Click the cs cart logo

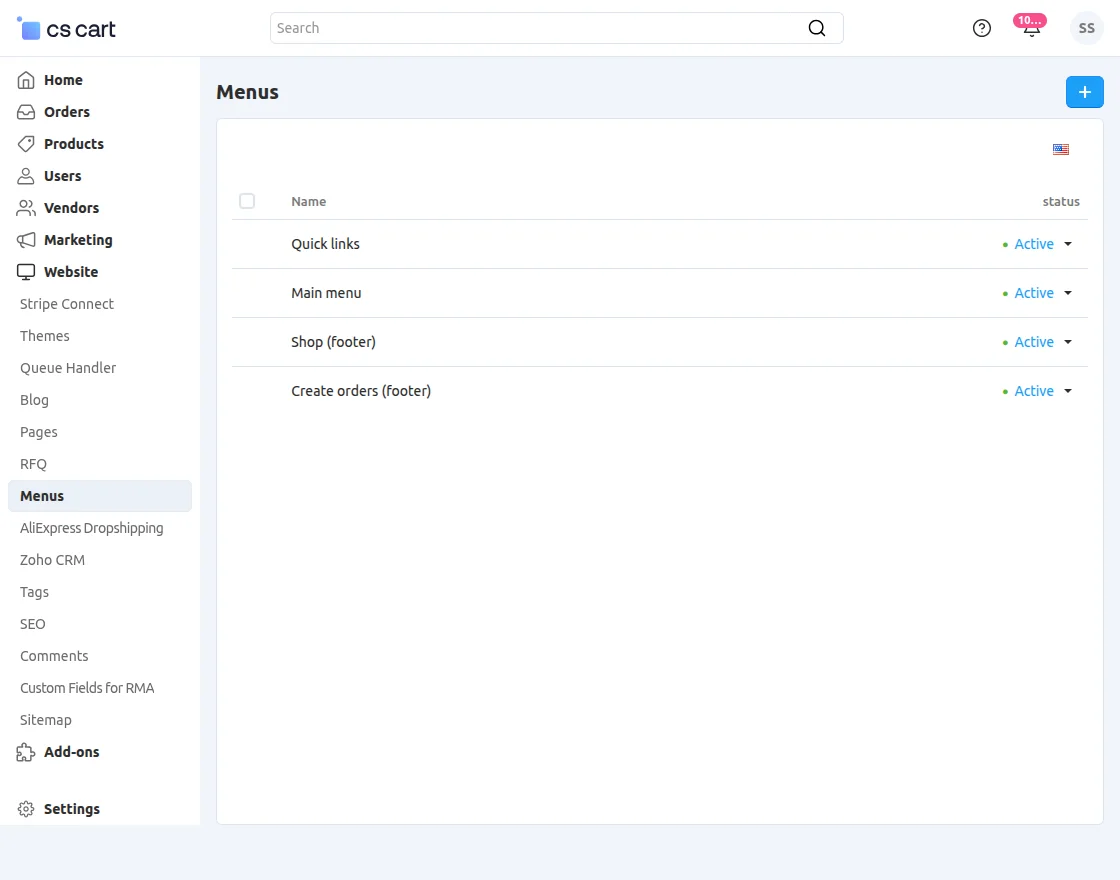(65, 28)
